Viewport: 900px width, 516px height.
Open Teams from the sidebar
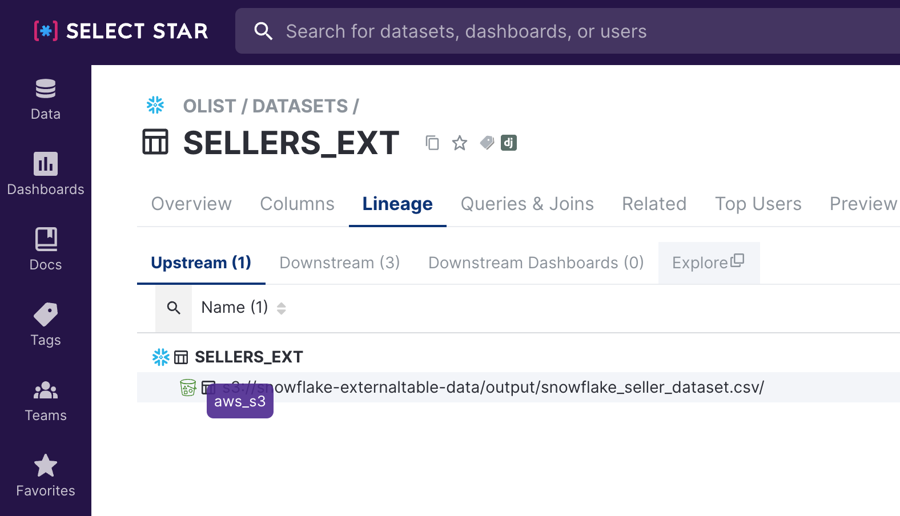click(x=45, y=400)
